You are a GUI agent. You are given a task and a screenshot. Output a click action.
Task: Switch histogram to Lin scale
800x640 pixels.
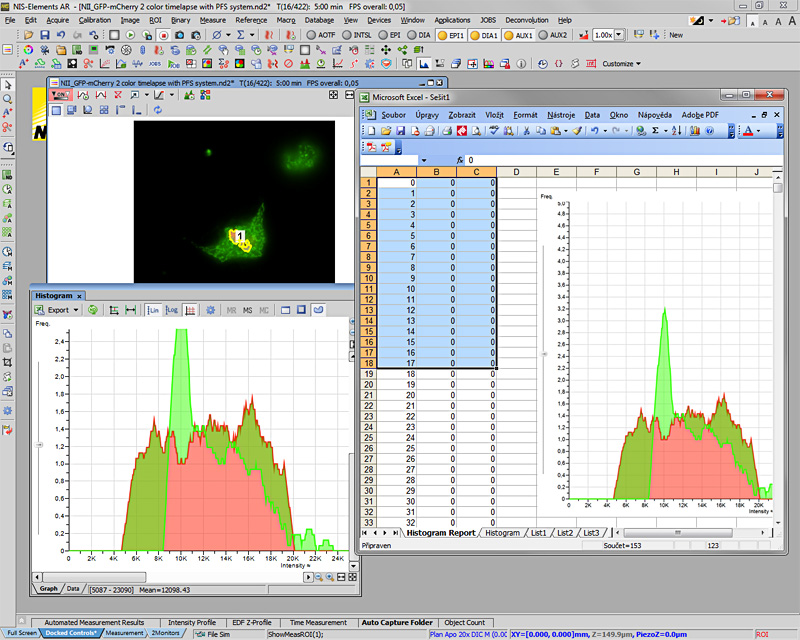tap(153, 310)
